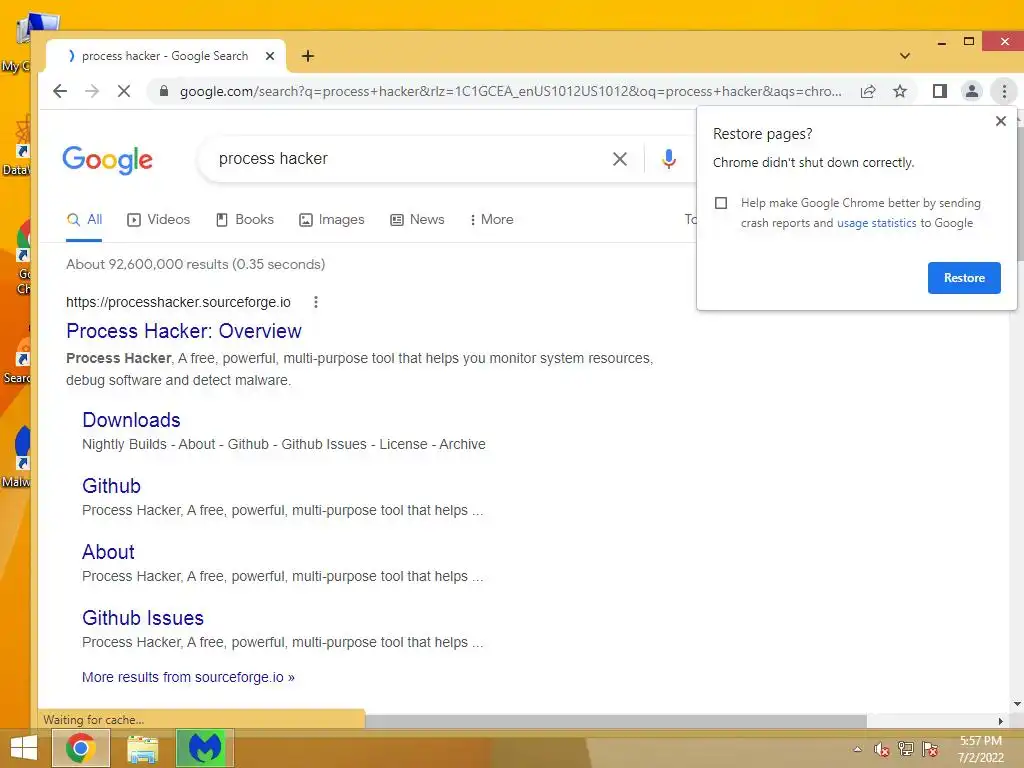Click the Google logo
The width and height of the screenshot is (1024, 768).
click(x=108, y=160)
